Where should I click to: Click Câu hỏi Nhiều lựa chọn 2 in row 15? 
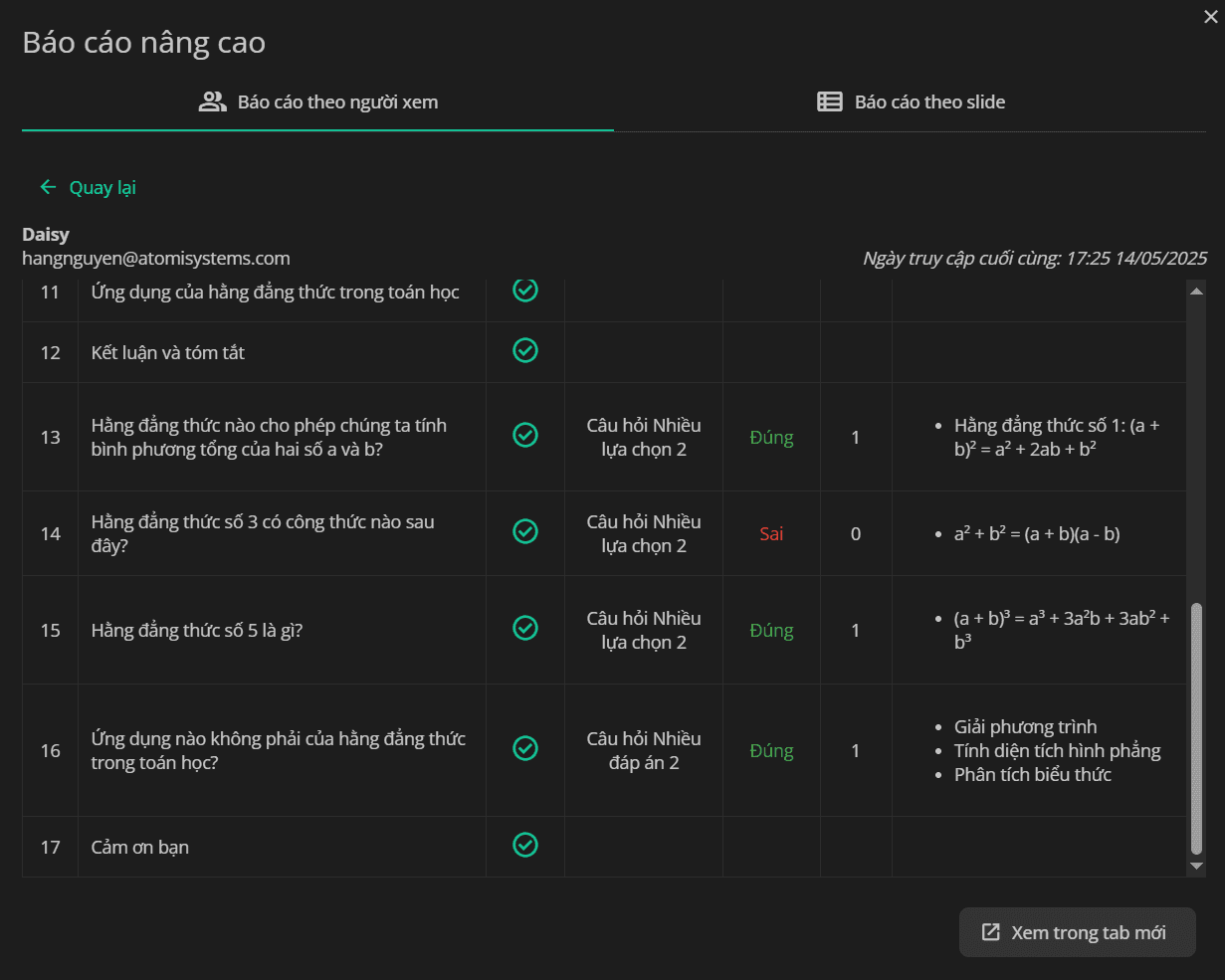tap(644, 630)
